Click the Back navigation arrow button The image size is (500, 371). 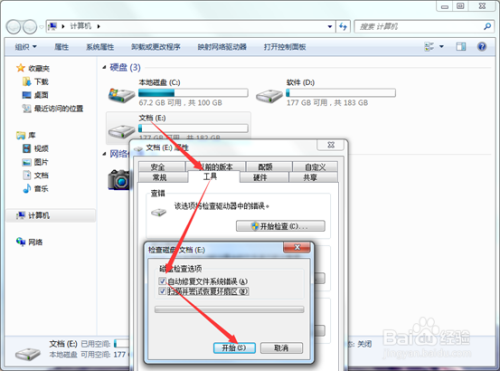coord(14,27)
